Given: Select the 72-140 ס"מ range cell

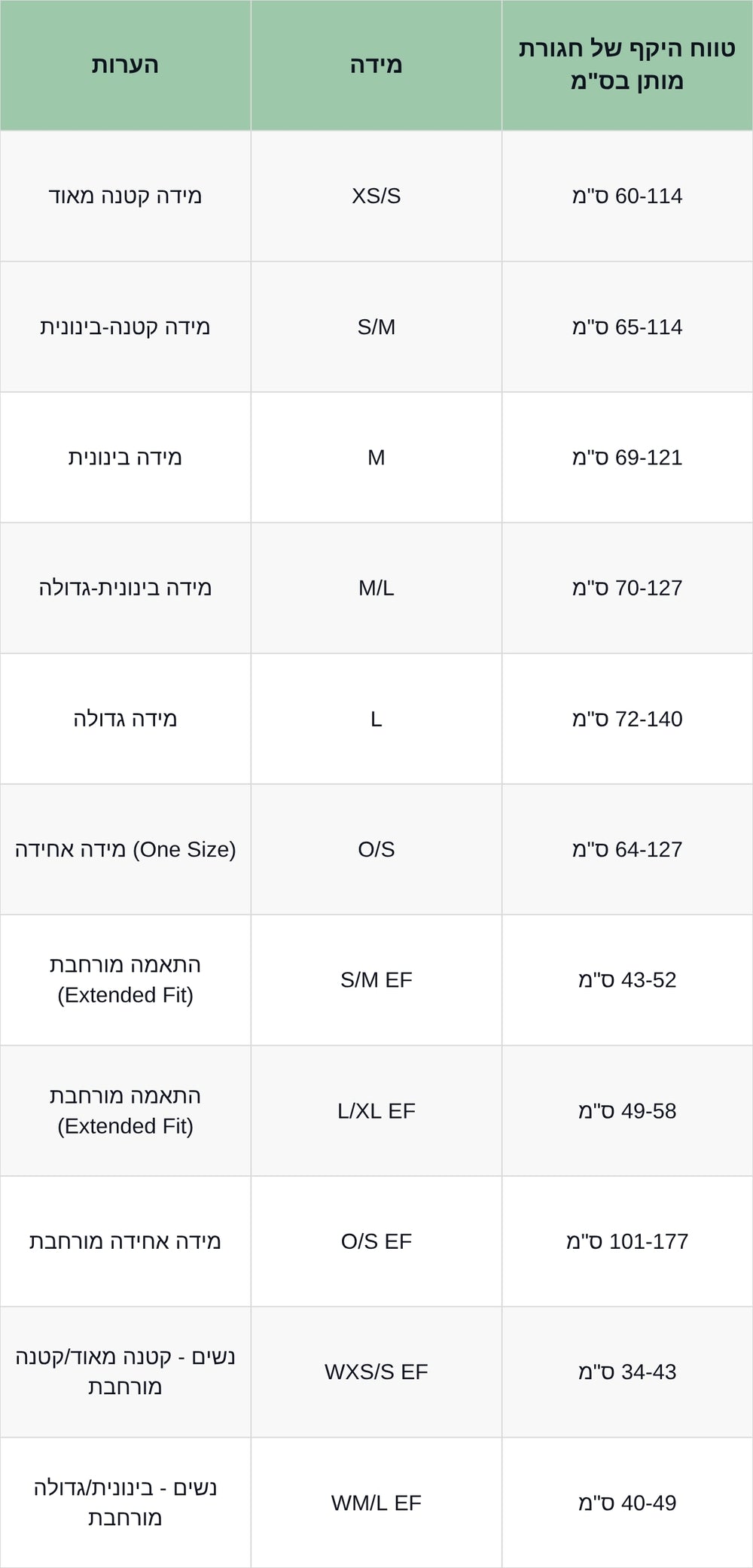Looking at the screenshot, I should (626, 719).
